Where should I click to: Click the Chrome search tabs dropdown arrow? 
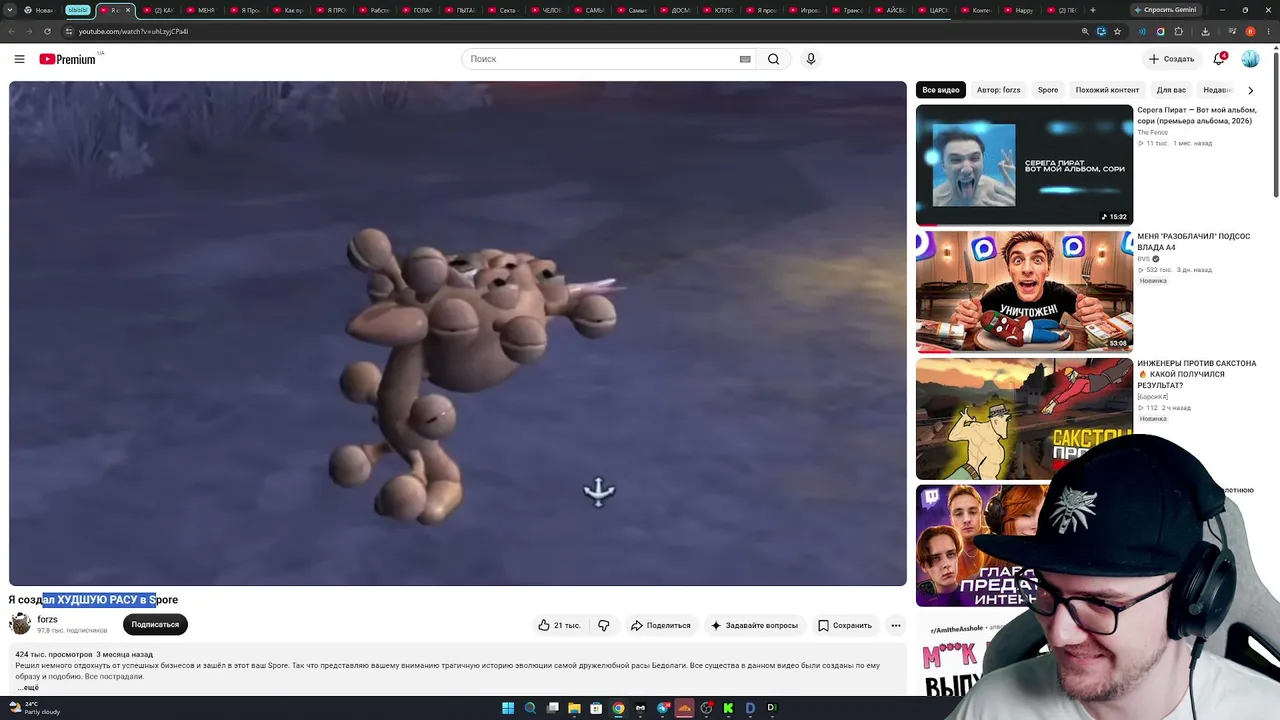coord(12,10)
